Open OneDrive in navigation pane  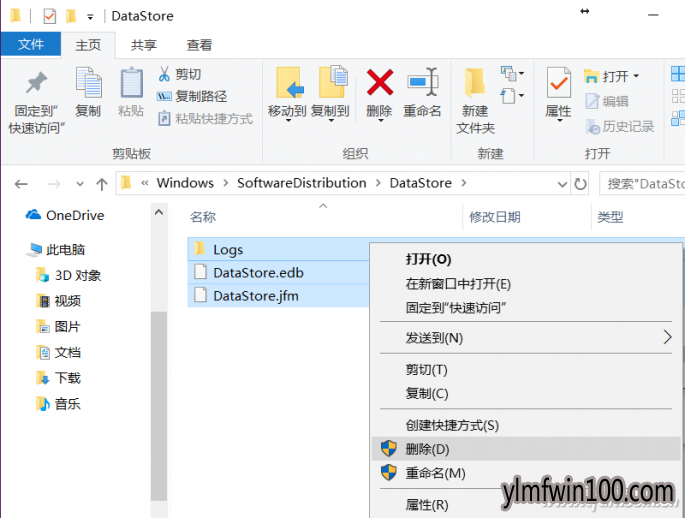[65, 215]
